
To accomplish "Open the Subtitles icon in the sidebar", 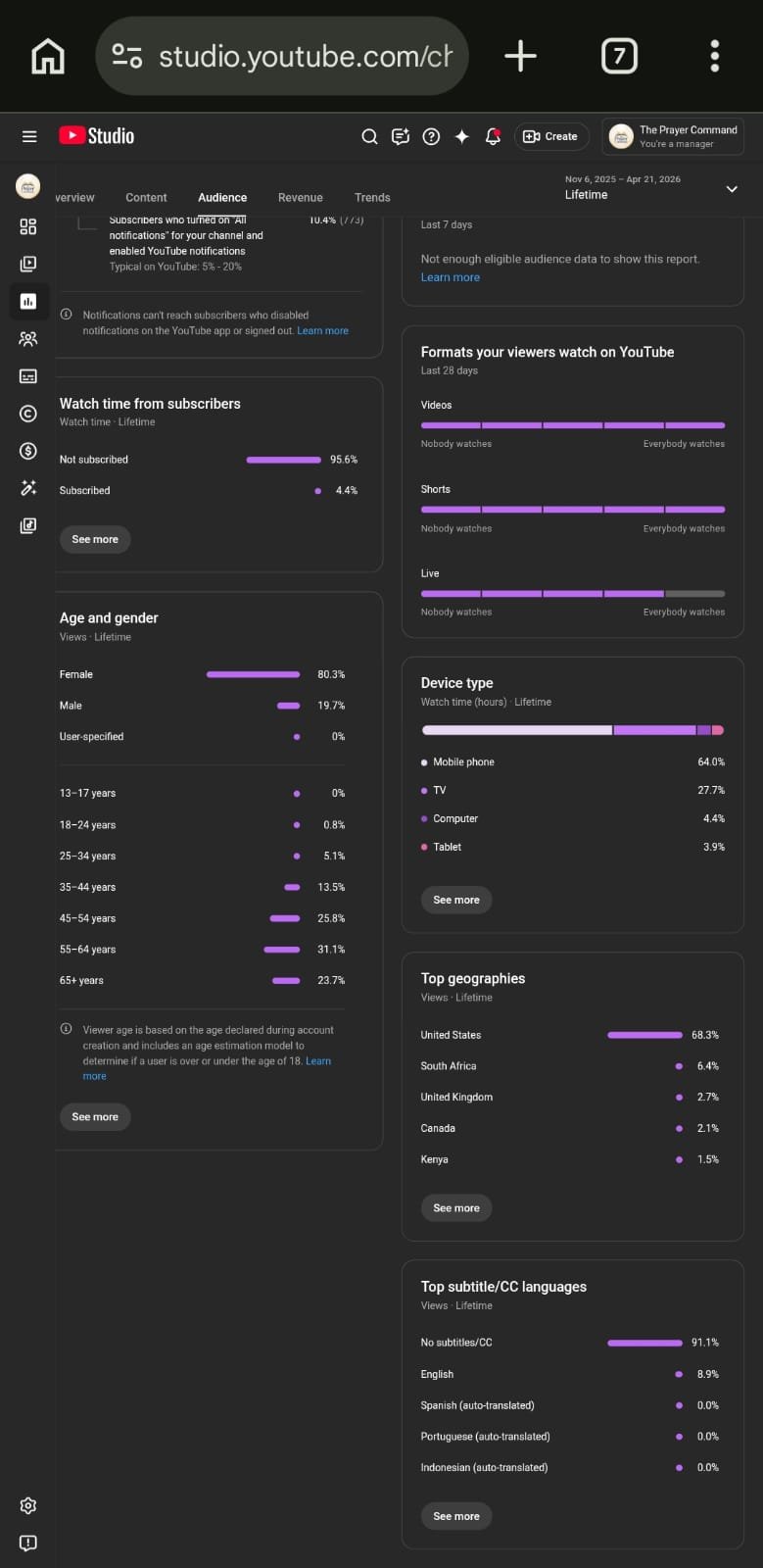I will 28,376.
